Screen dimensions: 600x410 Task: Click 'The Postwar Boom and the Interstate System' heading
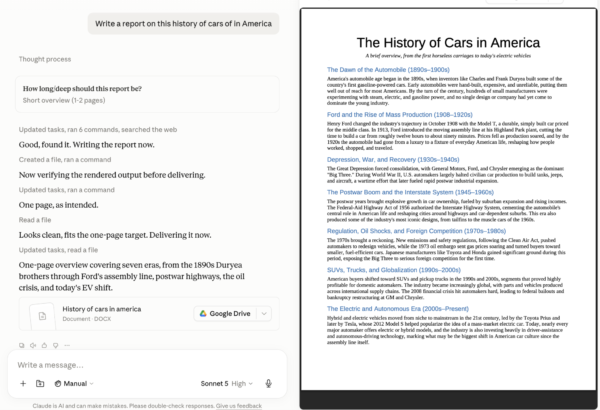(x=410, y=192)
